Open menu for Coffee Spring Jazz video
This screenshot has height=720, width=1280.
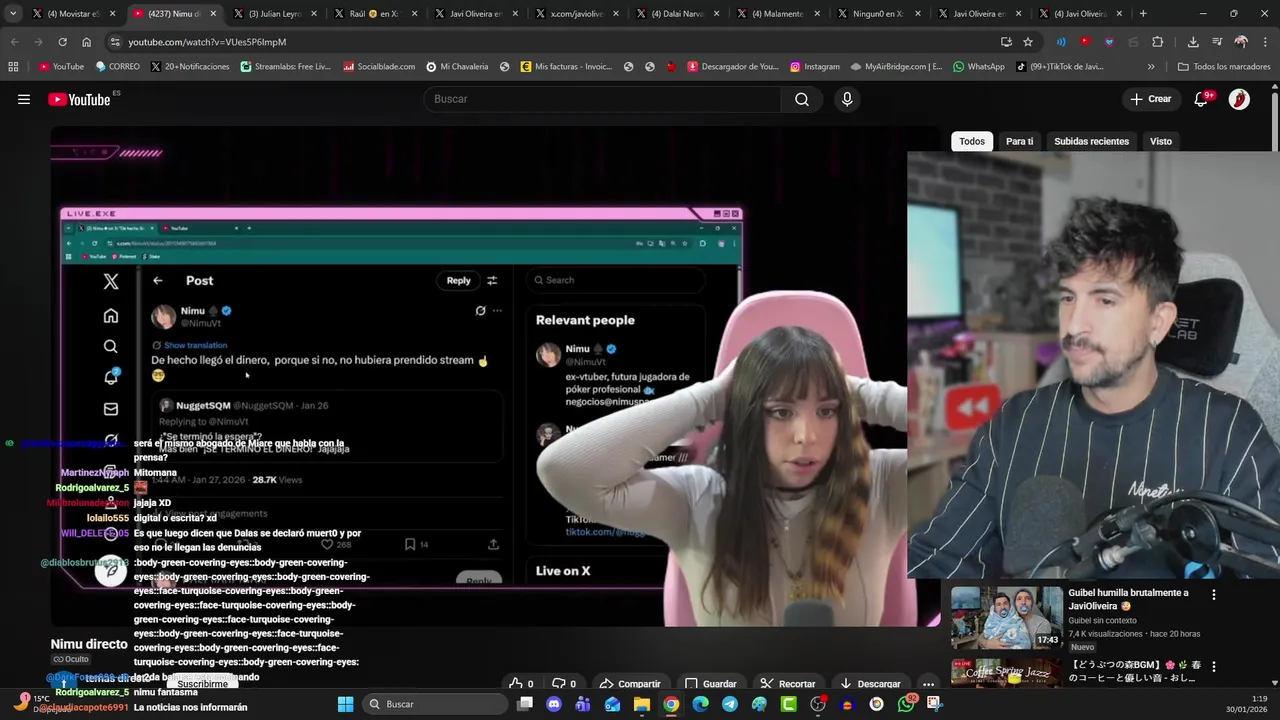click(x=1214, y=666)
